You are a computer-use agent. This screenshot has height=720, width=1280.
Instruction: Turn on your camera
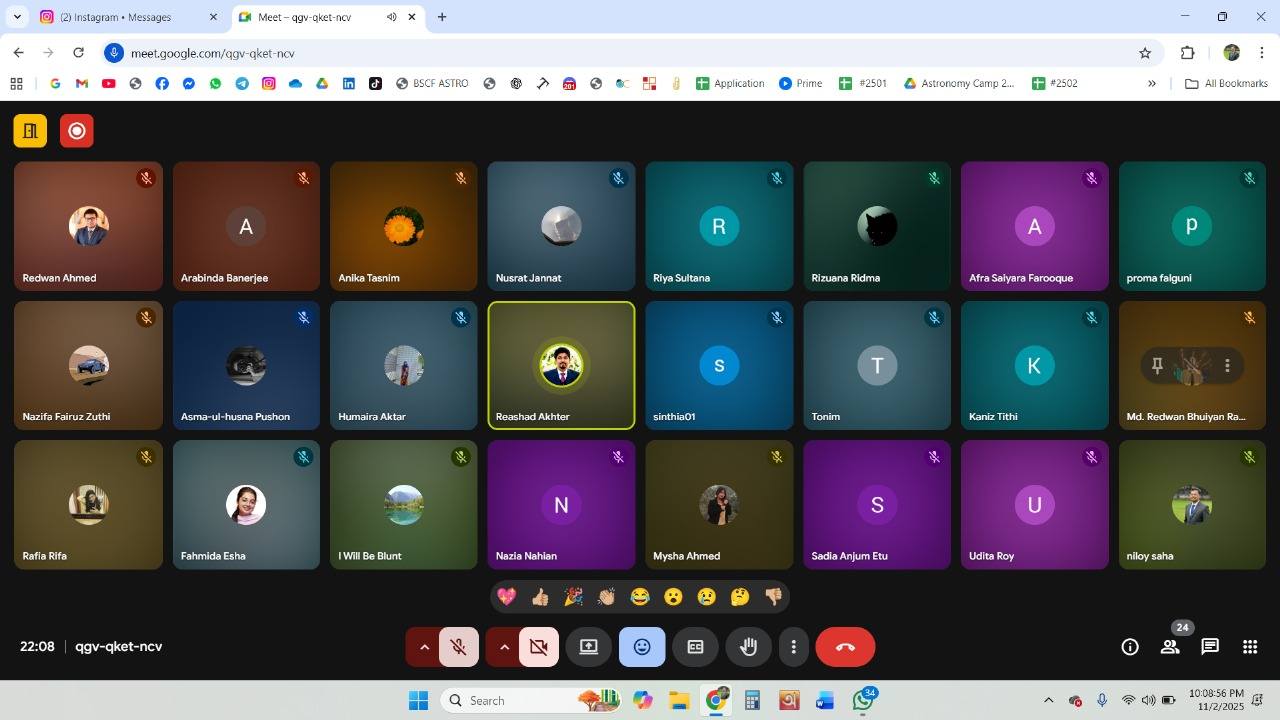[538, 647]
